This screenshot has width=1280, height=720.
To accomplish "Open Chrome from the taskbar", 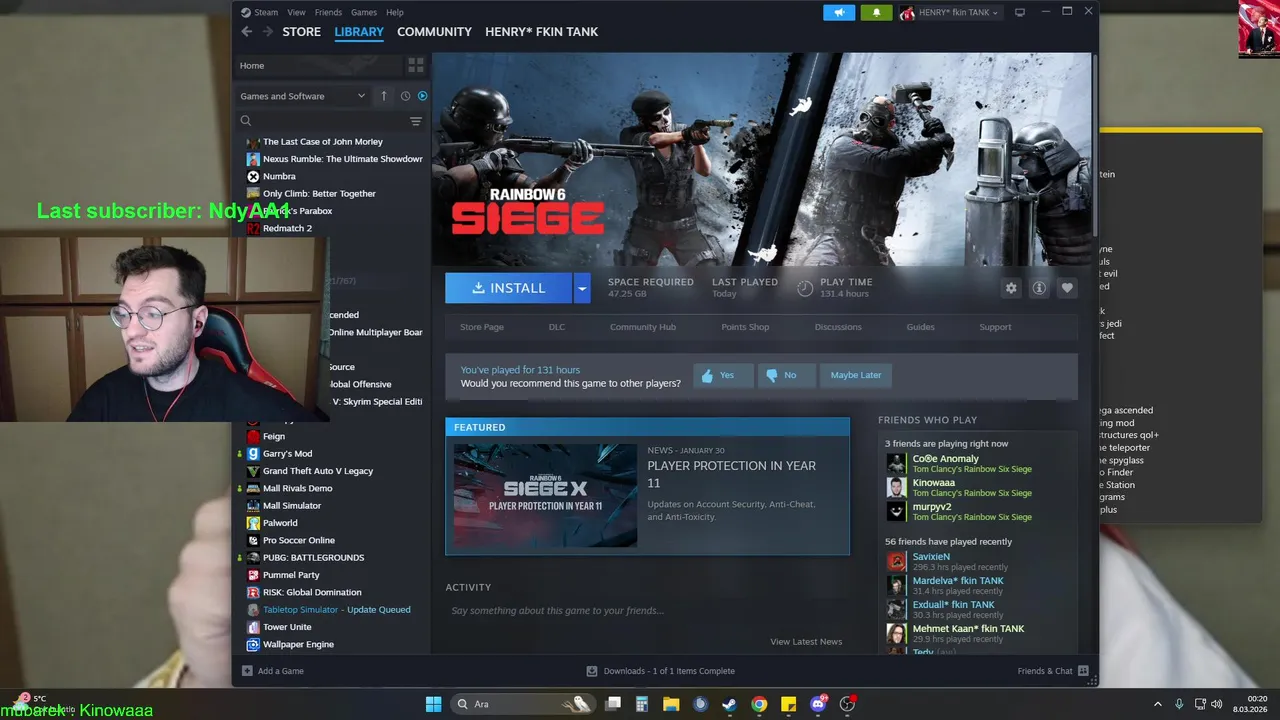I will pyautogui.click(x=759, y=704).
